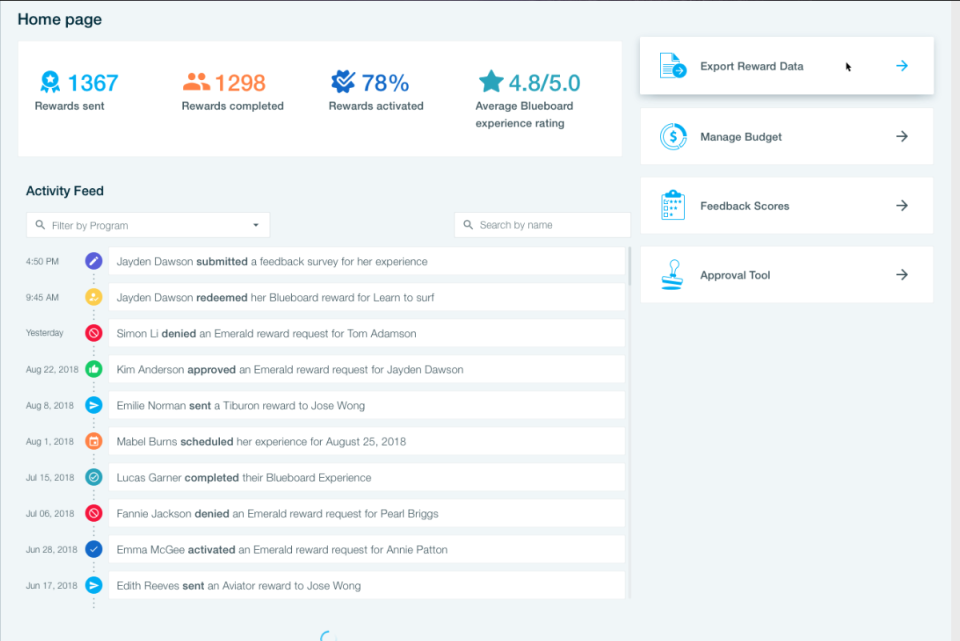This screenshot has width=960, height=641.
Task: Click the Approval Tool stamp icon
Action: (x=671, y=274)
